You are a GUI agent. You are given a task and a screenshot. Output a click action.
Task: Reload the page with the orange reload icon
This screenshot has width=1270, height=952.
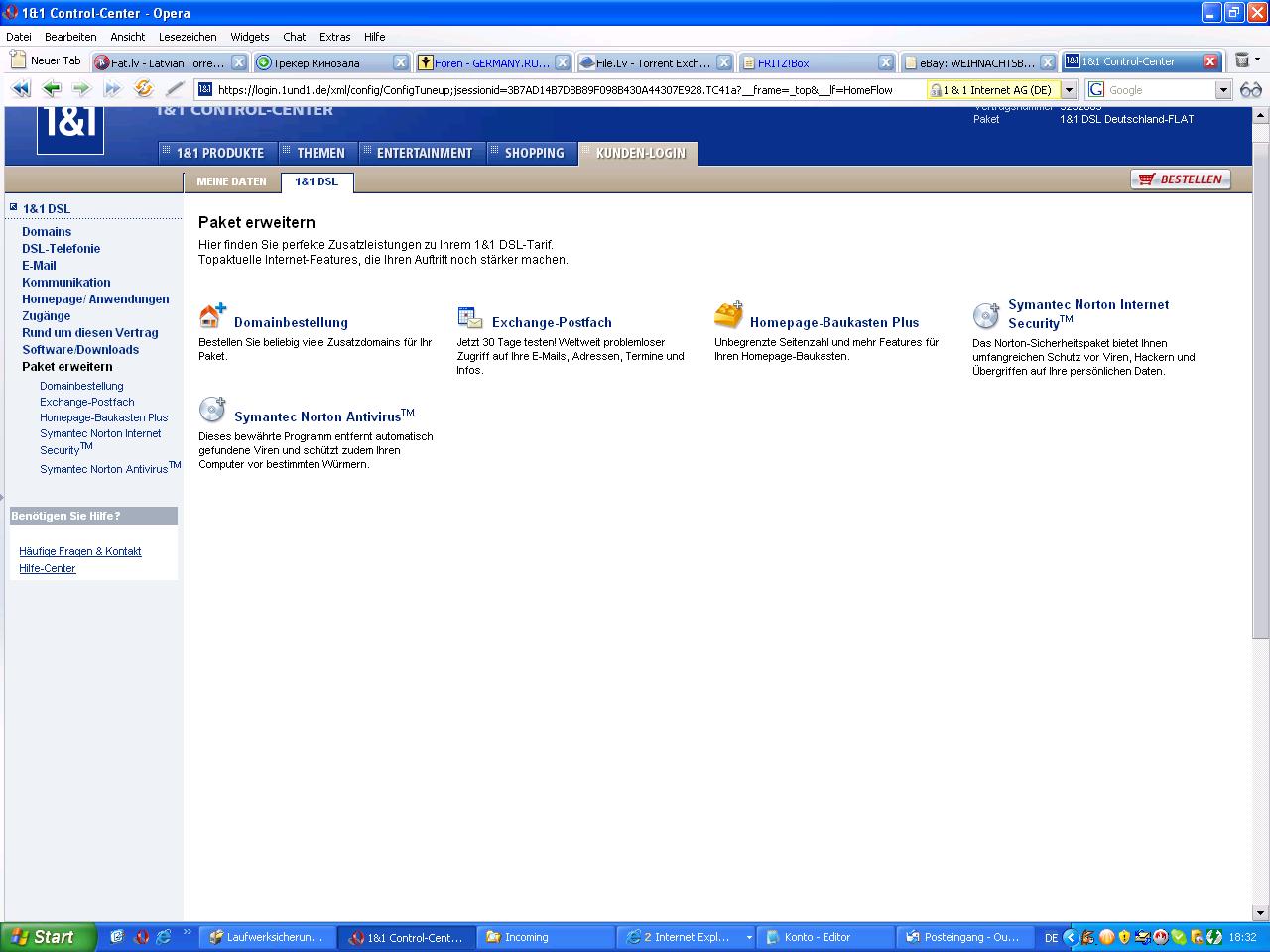(x=144, y=89)
